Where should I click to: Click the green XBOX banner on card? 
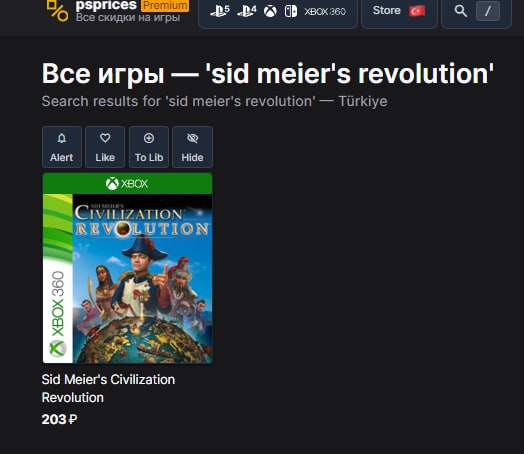127,183
